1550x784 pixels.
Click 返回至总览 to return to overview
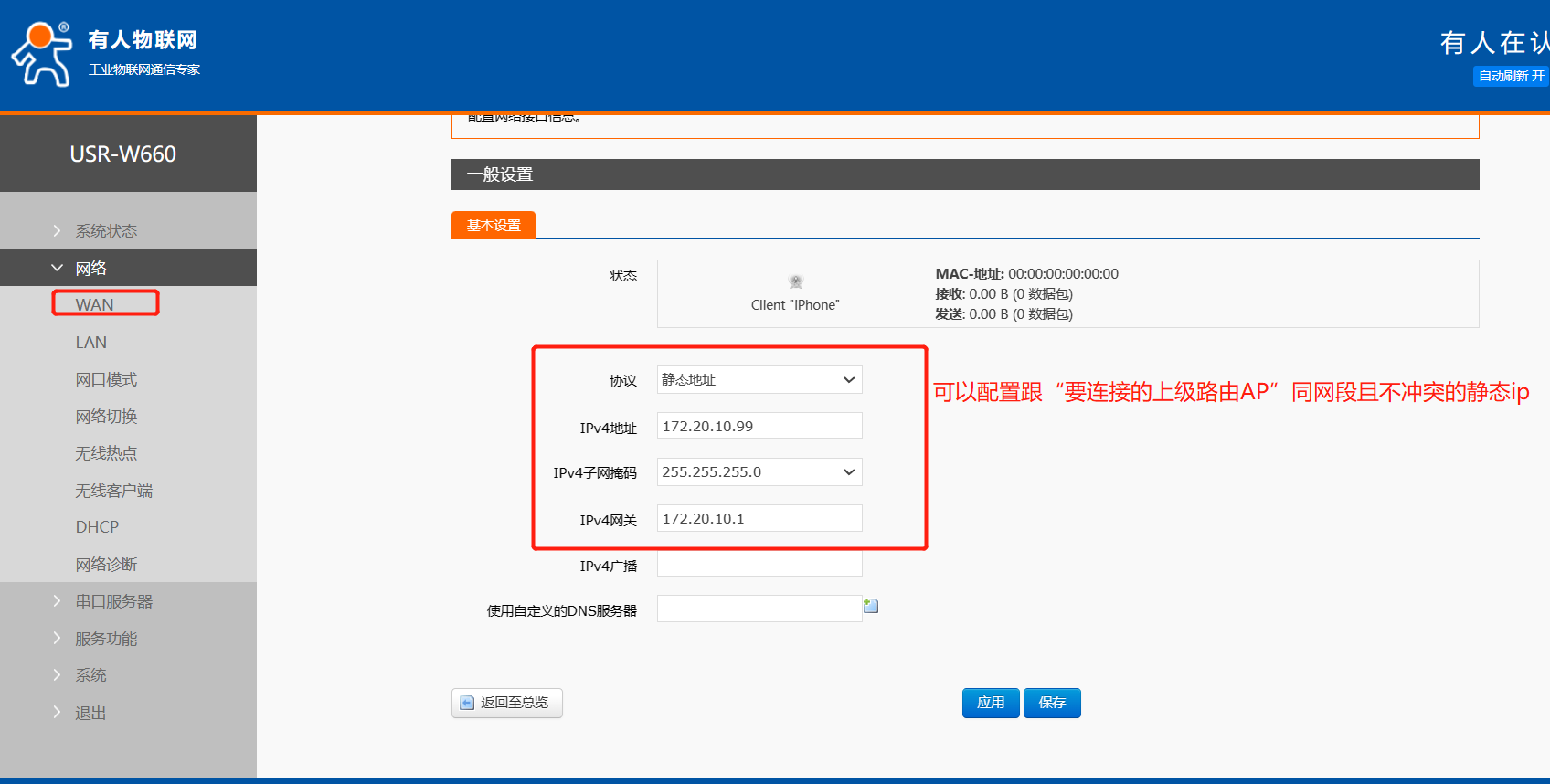pyautogui.click(x=506, y=703)
